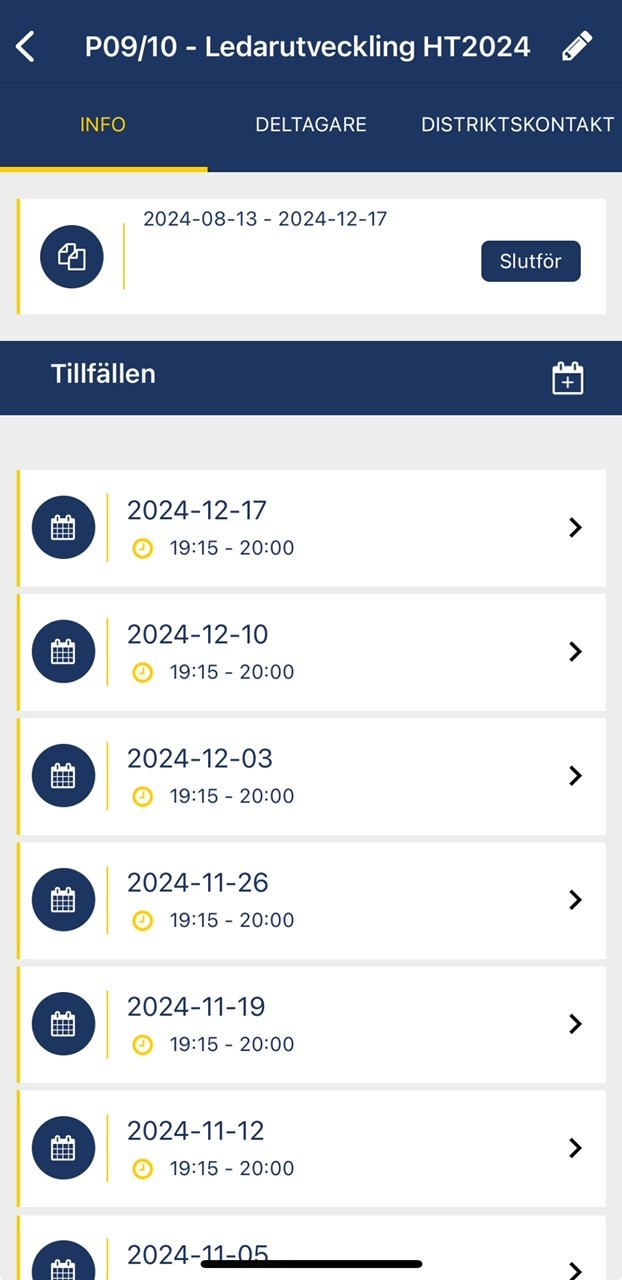Screen dimensions: 622x1280
Task: Tap calendar icon for 2024-12-17
Action: tap(63, 528)
